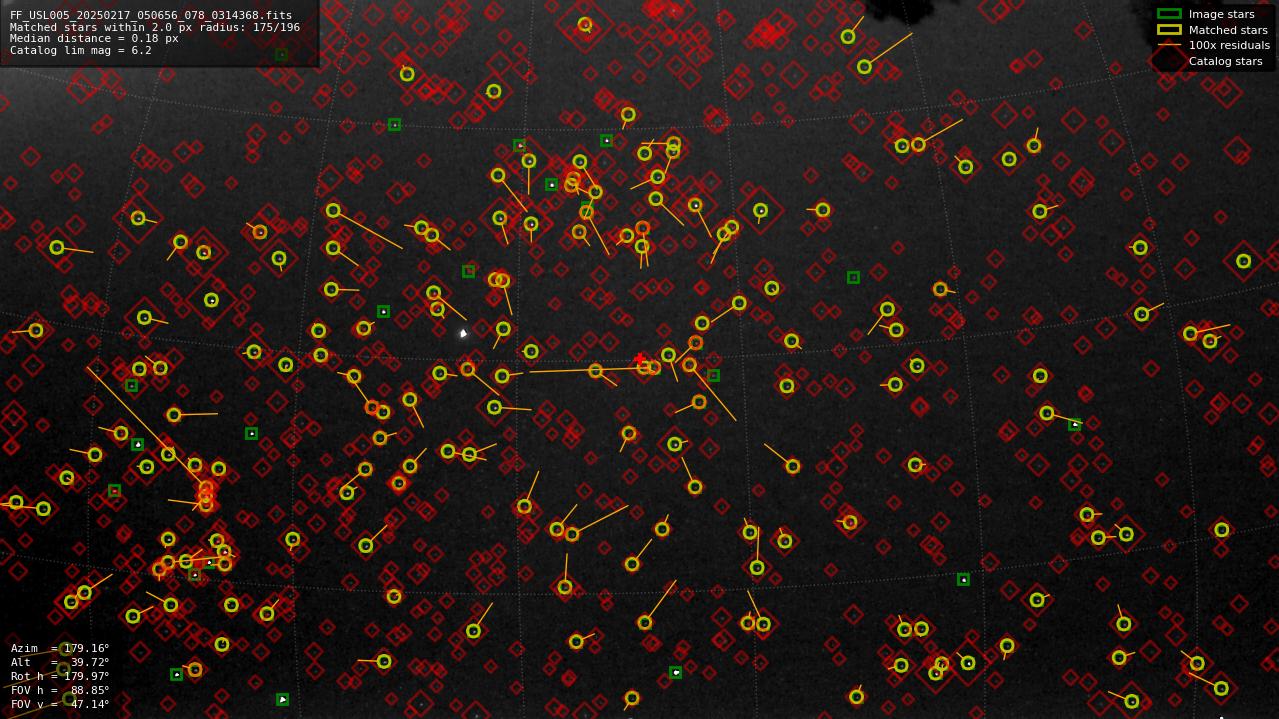Click the FOV h = 88.85° readout
1279x719 pixels.
60,690
